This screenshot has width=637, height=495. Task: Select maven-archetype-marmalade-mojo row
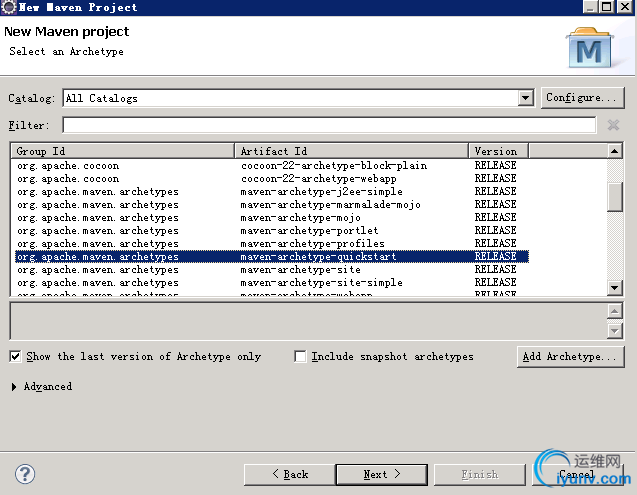pos(272,204)
